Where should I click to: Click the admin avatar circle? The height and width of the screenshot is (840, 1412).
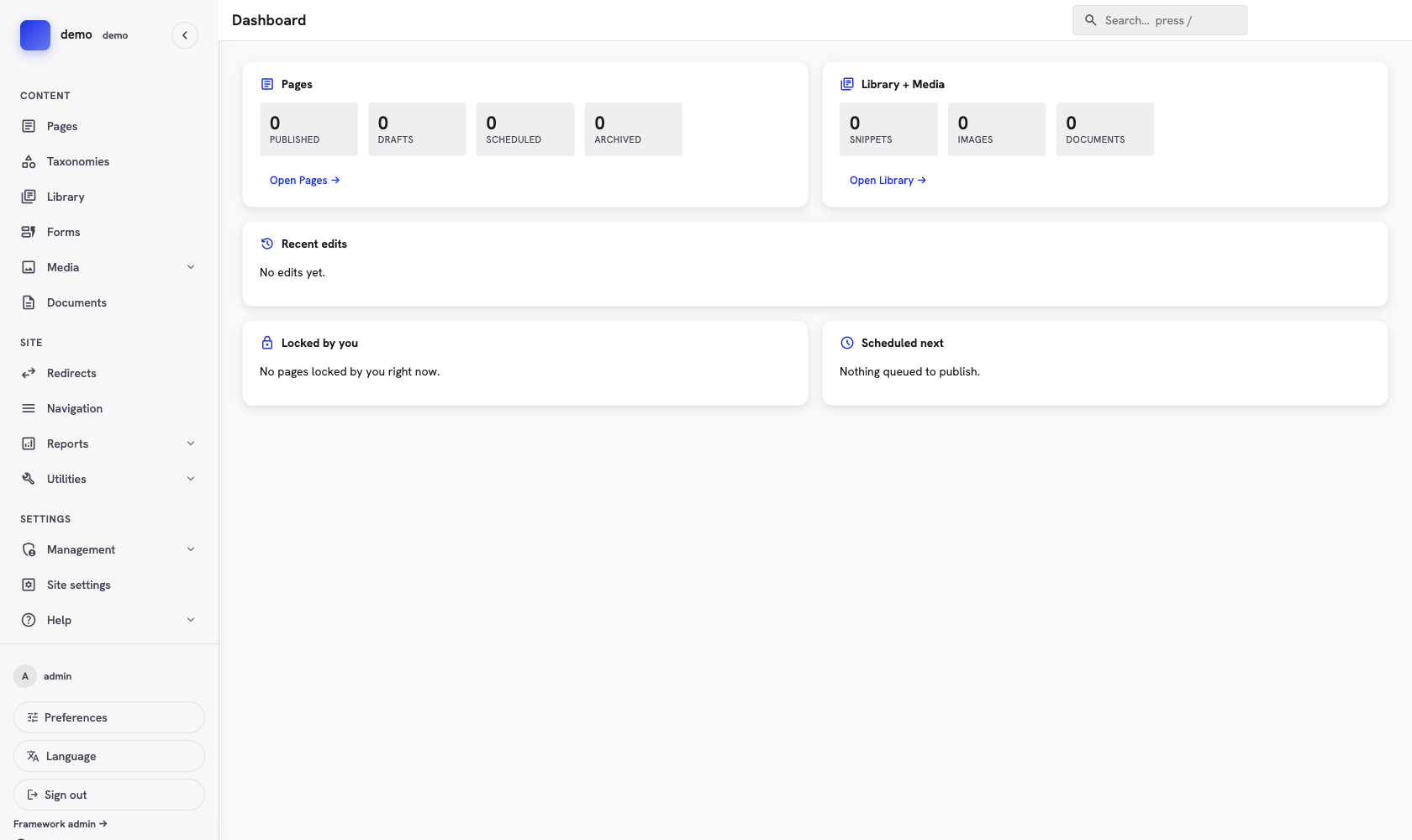click(25, 676)
